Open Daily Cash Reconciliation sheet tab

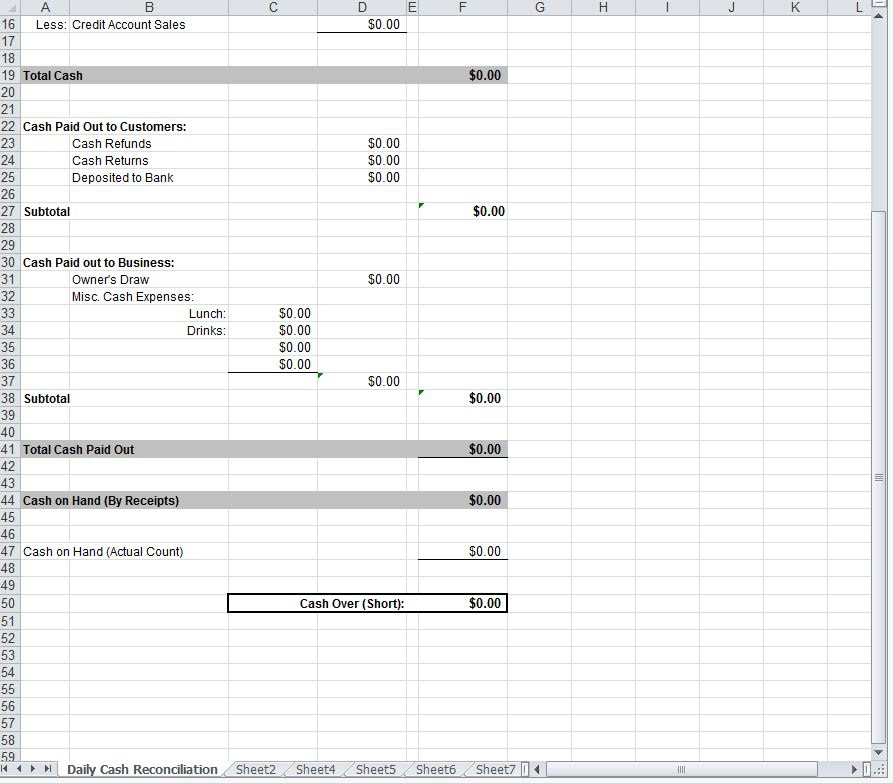point(142,769)
